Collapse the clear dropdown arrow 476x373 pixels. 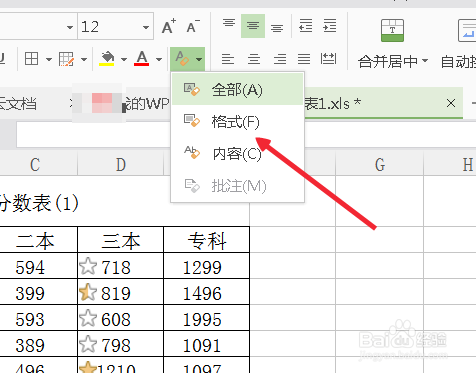click(199, 59)
